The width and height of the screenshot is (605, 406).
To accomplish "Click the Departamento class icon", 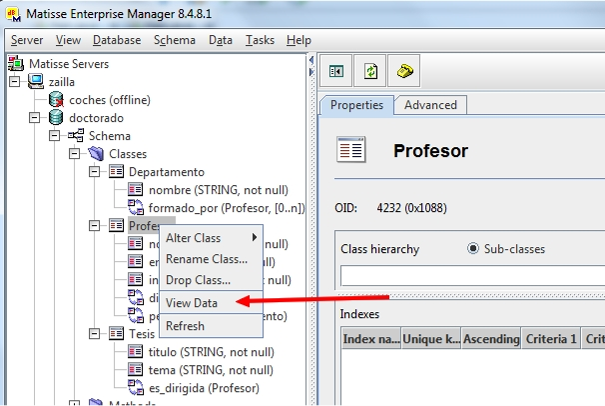I will coord(116,171).
